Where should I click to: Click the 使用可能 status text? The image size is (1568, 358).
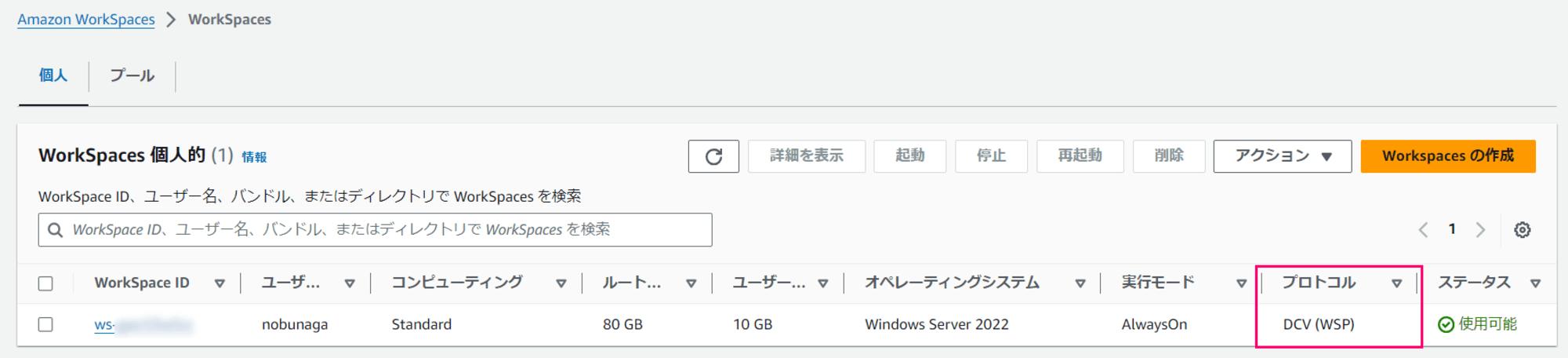(x=1487, y=324)
